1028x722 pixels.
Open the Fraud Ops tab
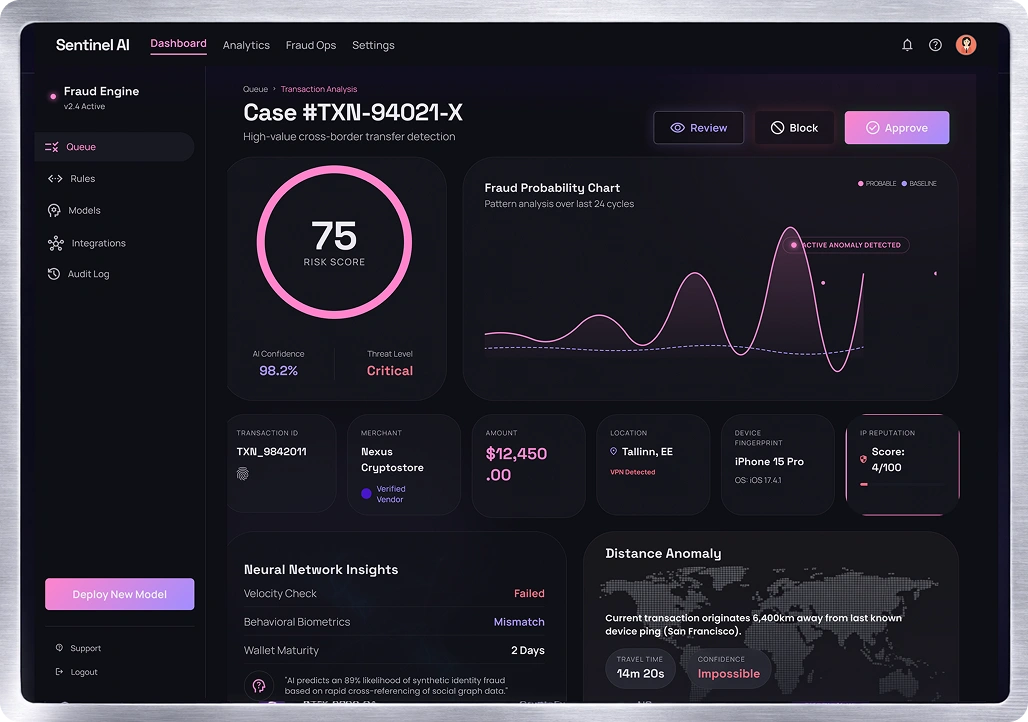pos(311,46)
